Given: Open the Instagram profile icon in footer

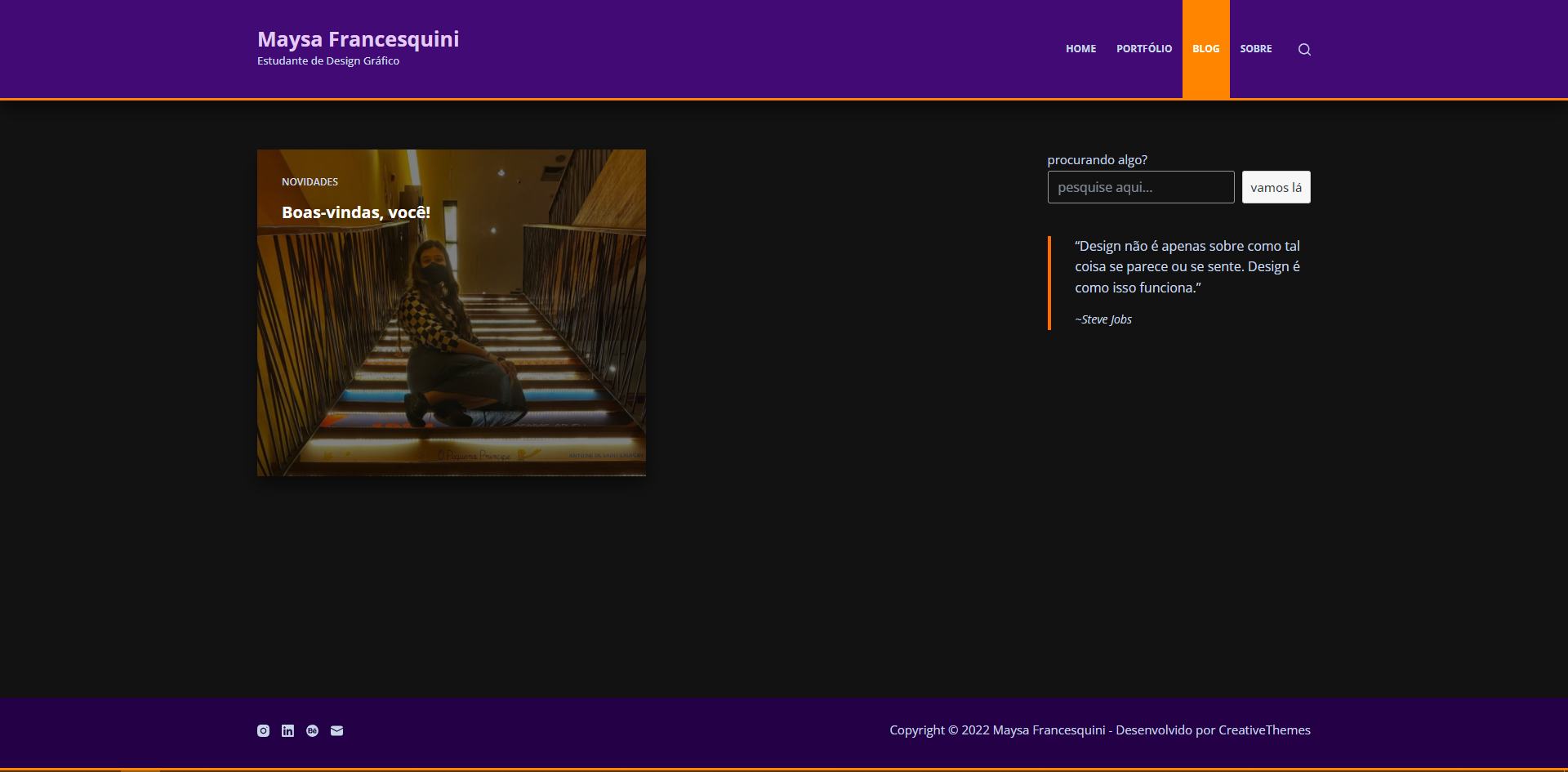Looking at the screenshot, I should coord(263,730).
